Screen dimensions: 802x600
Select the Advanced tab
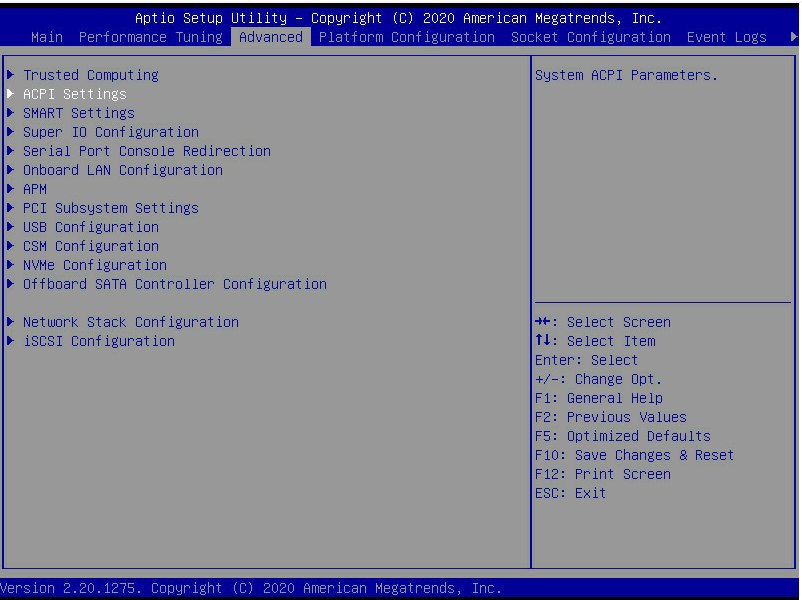point(271,37)
